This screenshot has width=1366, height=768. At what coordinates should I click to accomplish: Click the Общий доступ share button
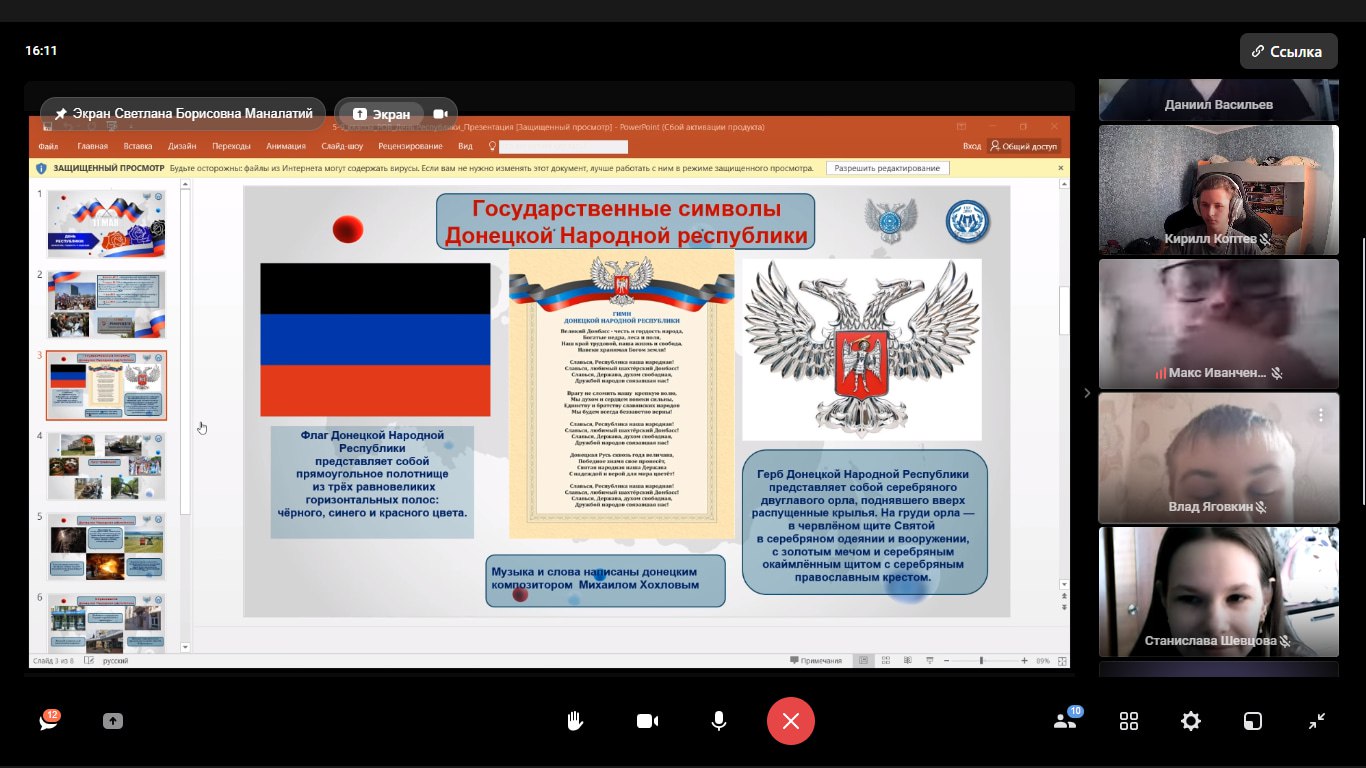1023,146
